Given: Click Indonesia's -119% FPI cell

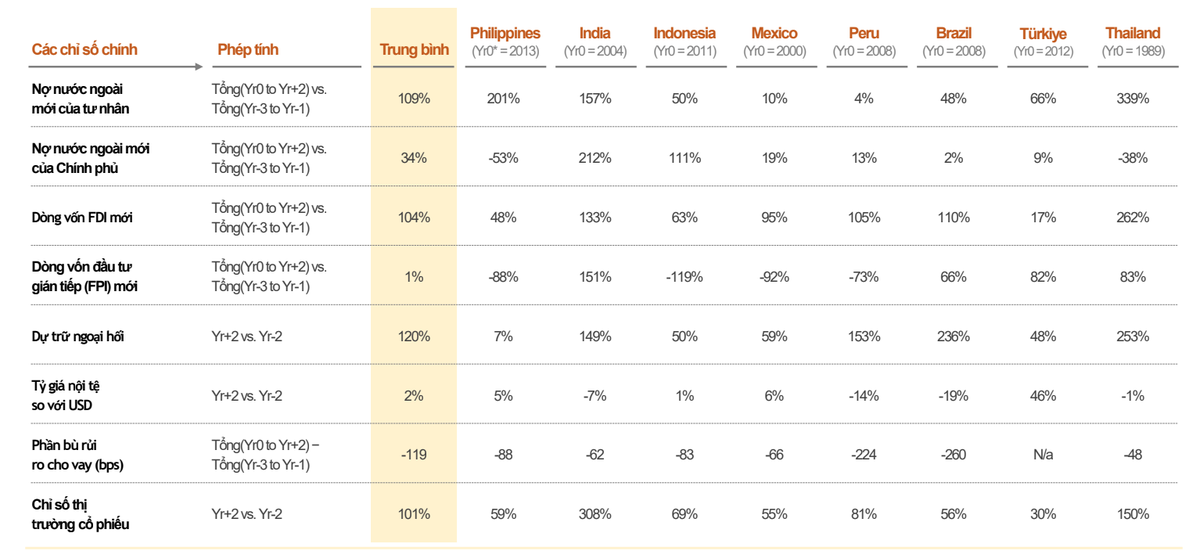Looking at the screenshot, I should [x=685, y=277].
